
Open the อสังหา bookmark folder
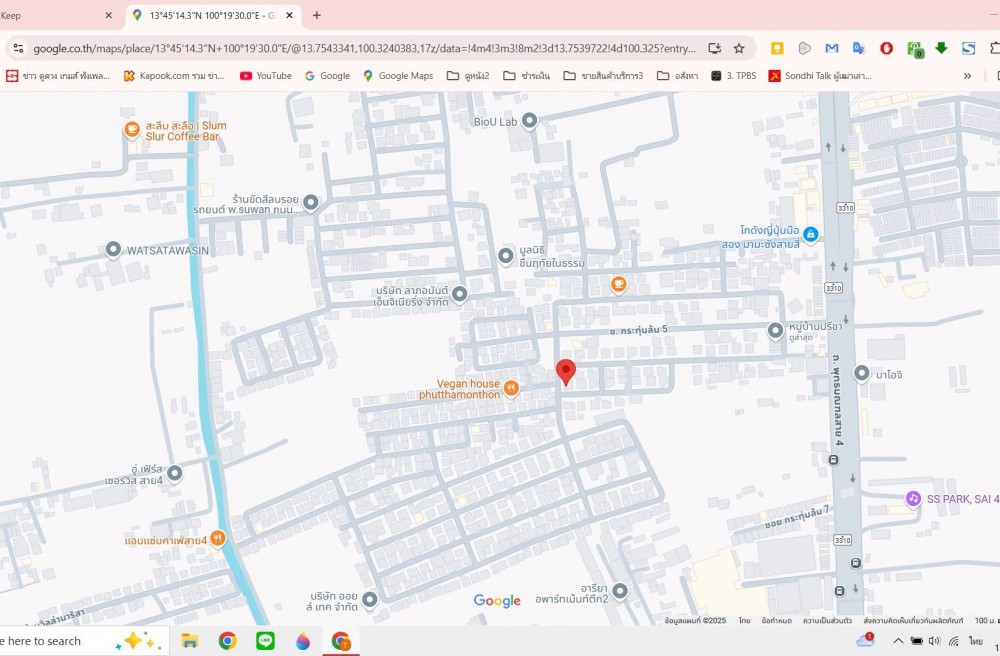pyautogui.click(x=677, y=76)
